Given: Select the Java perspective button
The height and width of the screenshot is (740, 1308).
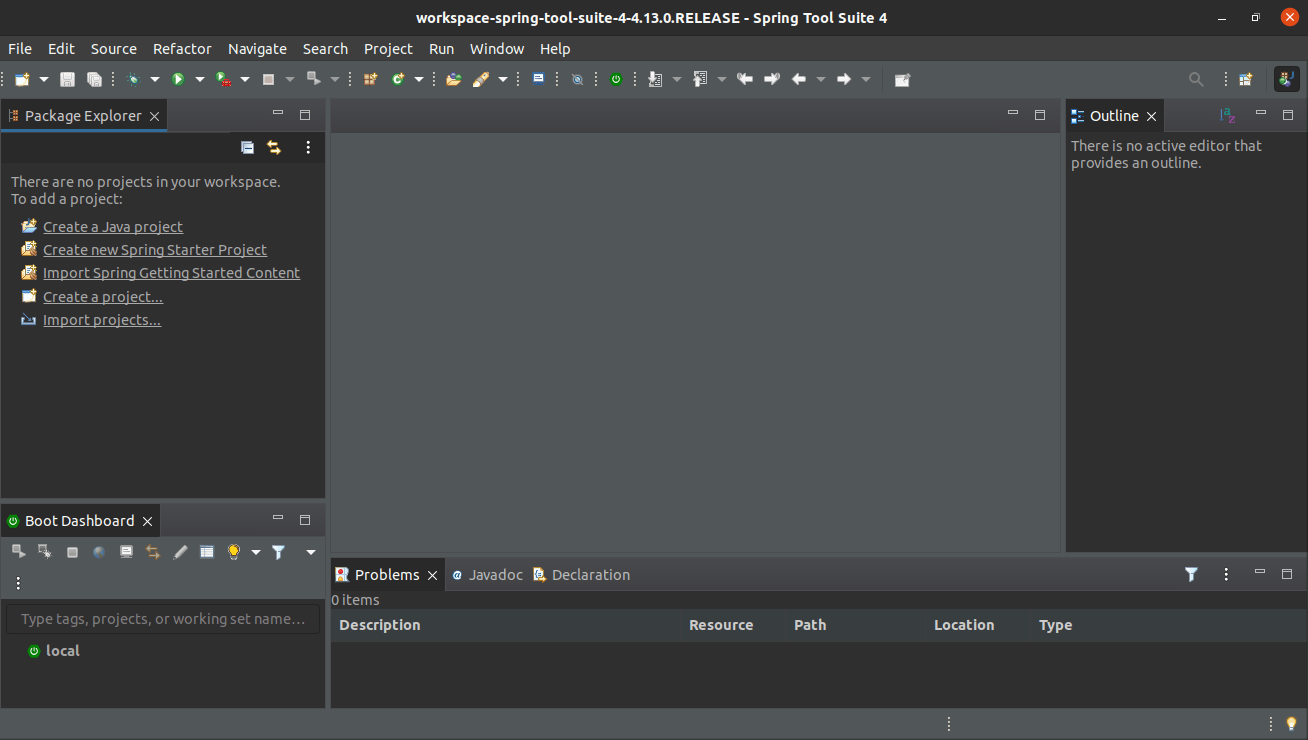Looking at the screenshot, I should point(1287,79).
